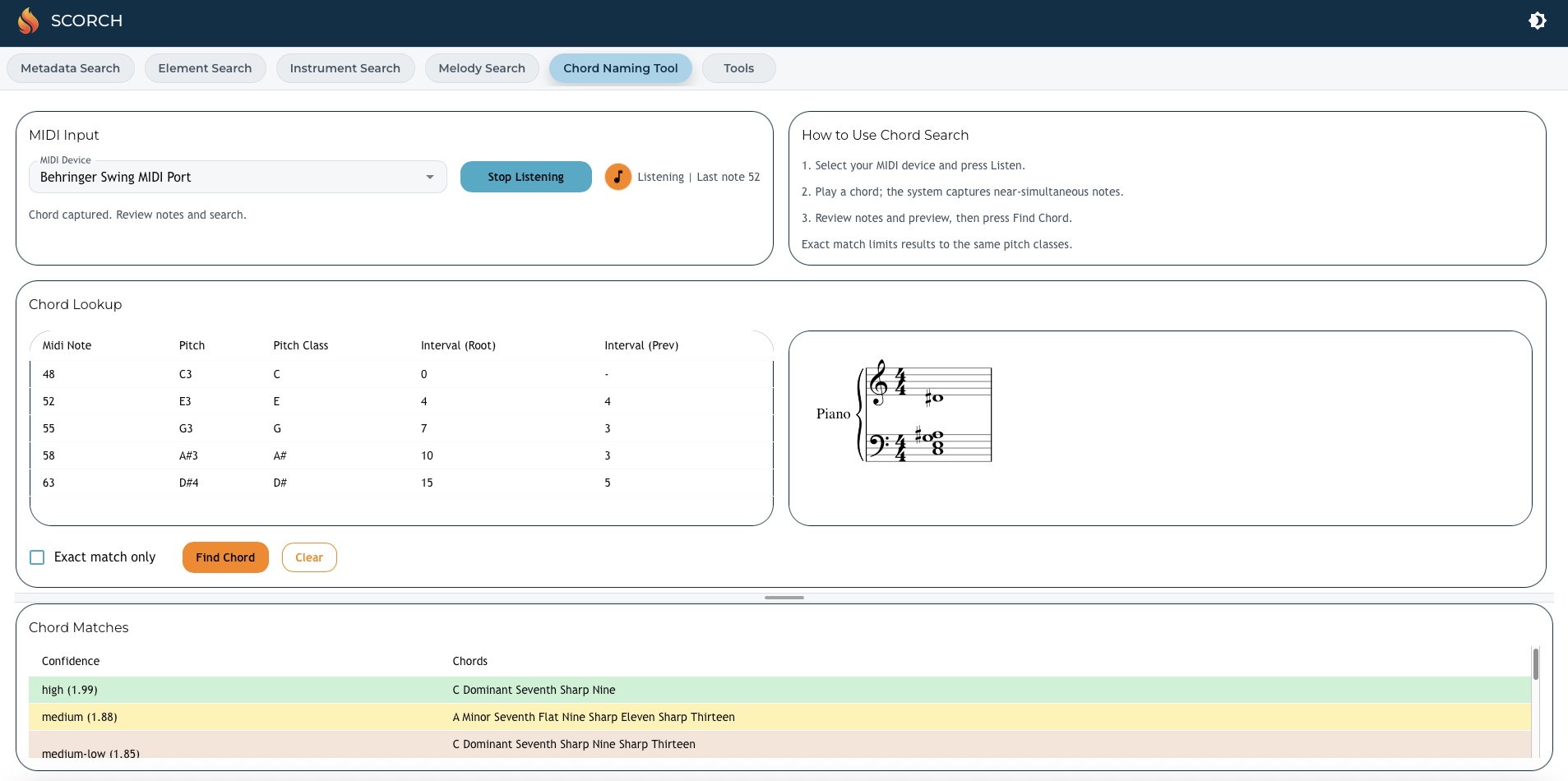Select the MIDI note 48 table row
1568x781 pixels.
[329, 374]
